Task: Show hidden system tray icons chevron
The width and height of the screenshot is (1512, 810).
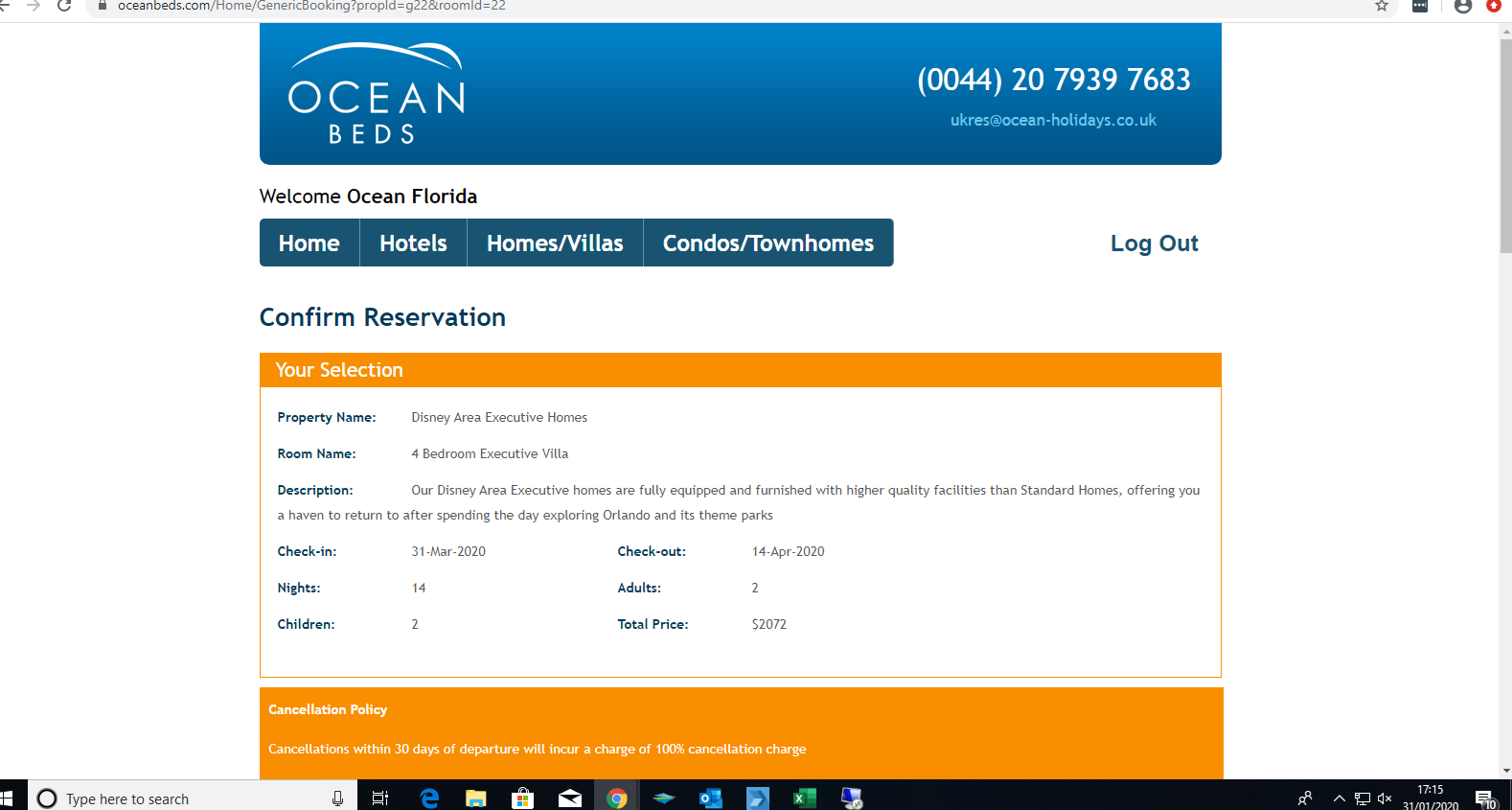Action: click(x=1340, y=798)
